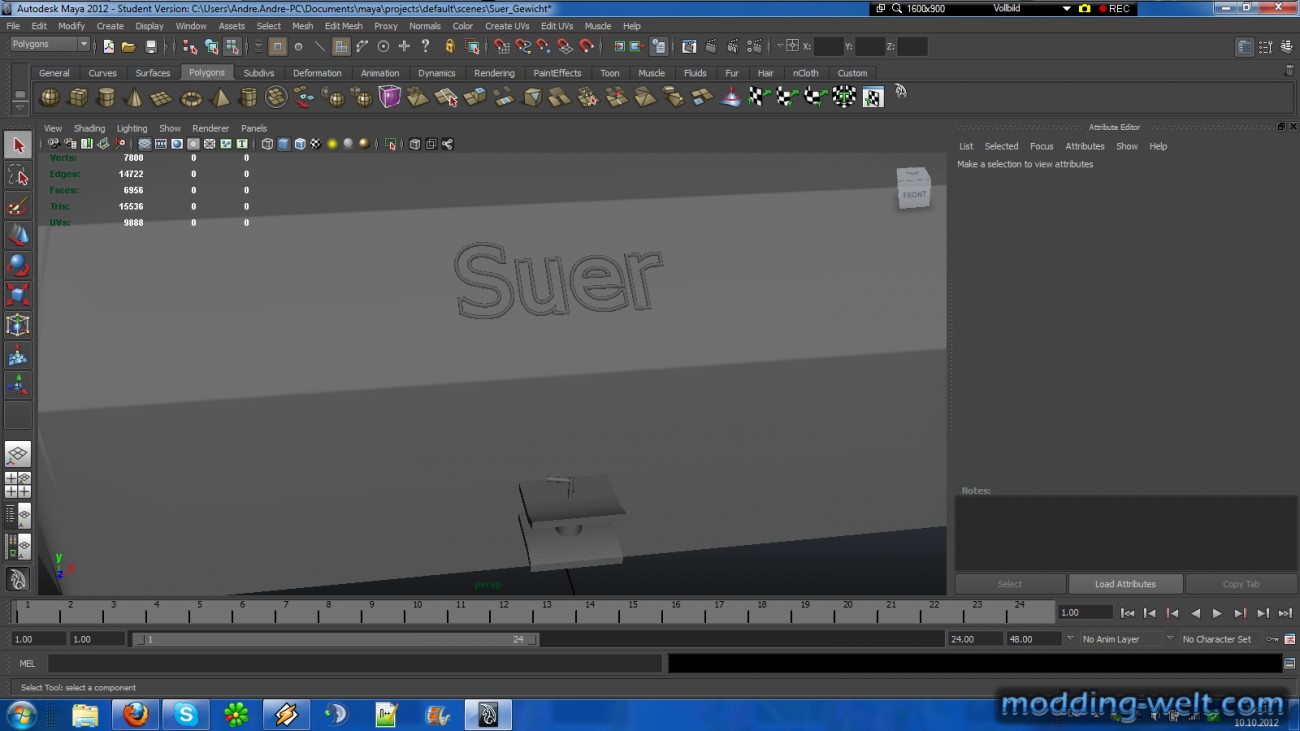Toggle the auto keyframe key icon
This screenshot has height=731, width=1300.
(x=1272, y=639)
